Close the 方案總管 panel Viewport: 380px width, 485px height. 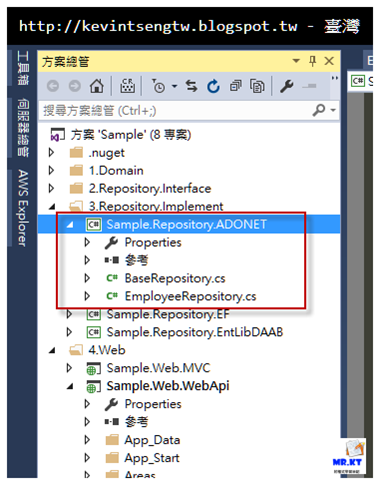(x=329, y=61)
